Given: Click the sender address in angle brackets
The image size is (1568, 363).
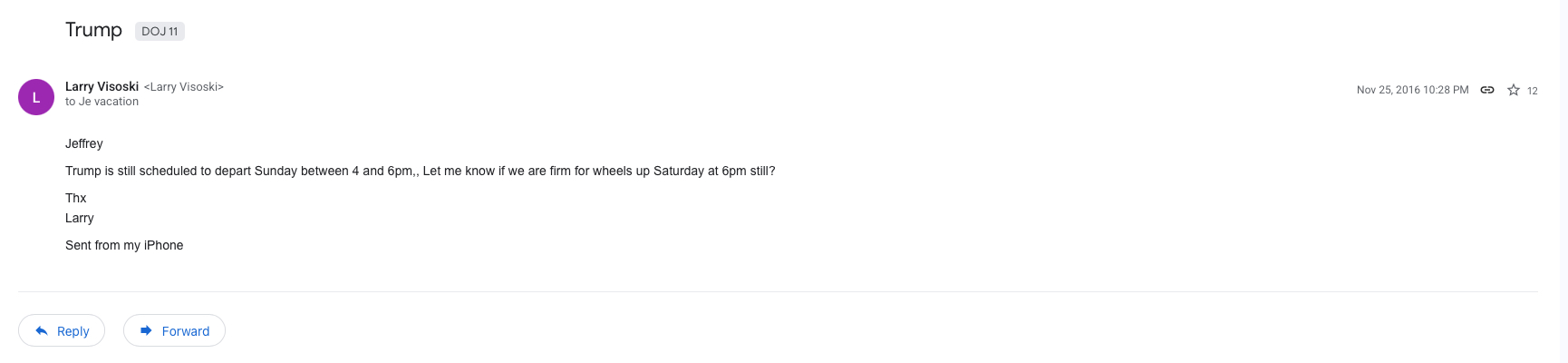Looking at the screenshot, I should click(184, 87).
